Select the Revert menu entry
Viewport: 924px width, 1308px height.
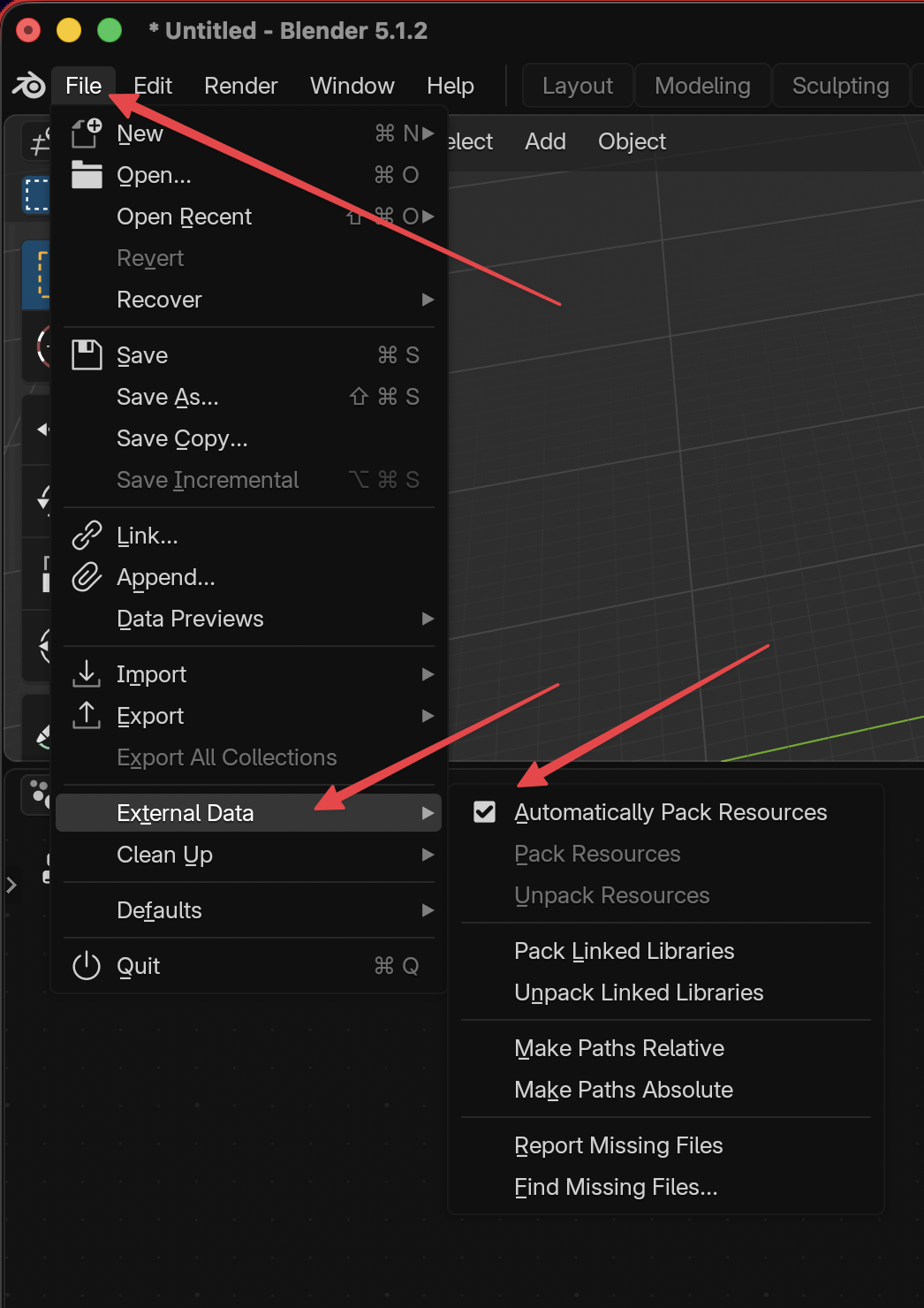click(x=249, y=258)
